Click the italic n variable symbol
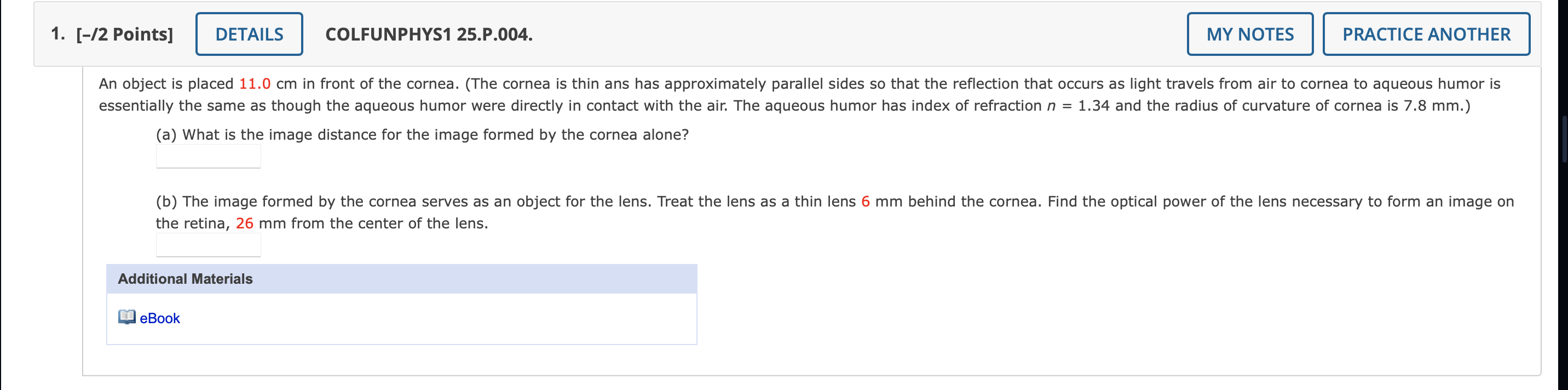This screenshot has width=1568, height=390. pos(1051,106)
